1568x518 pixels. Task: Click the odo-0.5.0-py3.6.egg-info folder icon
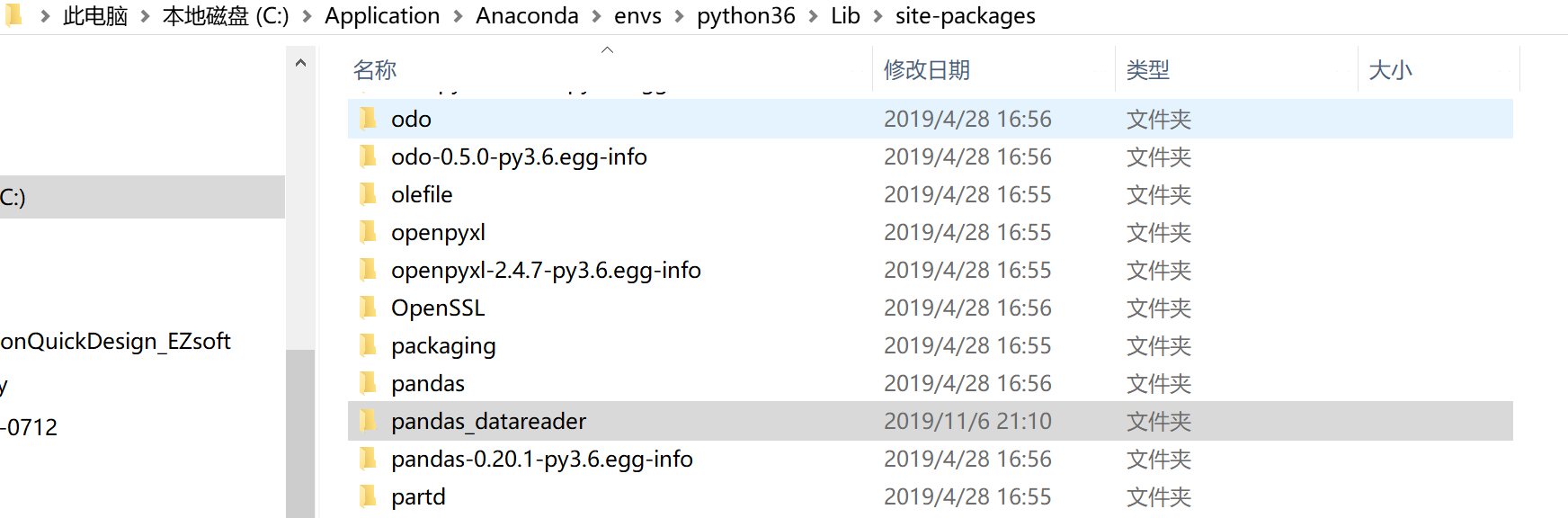click(368, 156)
